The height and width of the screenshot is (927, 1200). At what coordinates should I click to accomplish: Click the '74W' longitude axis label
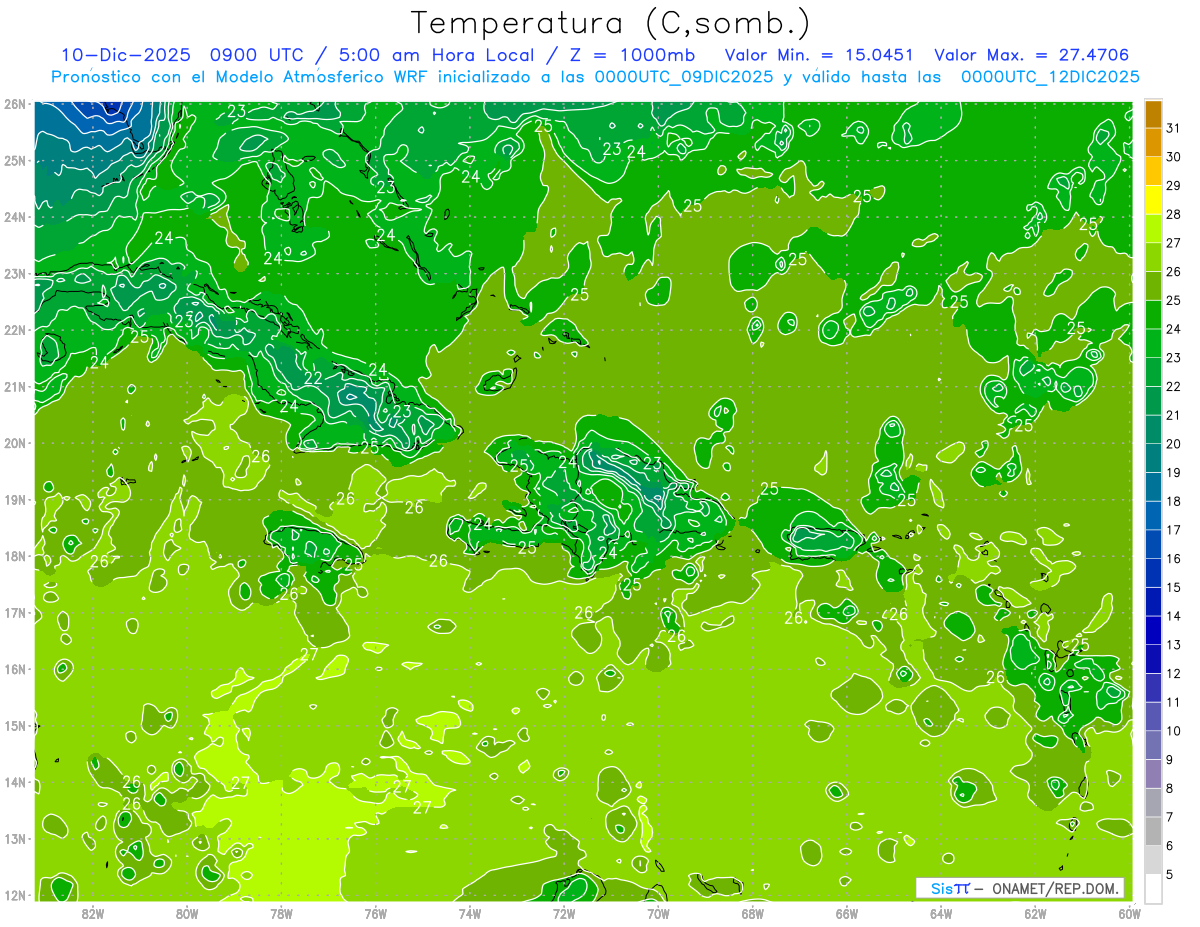coord(470,913)
